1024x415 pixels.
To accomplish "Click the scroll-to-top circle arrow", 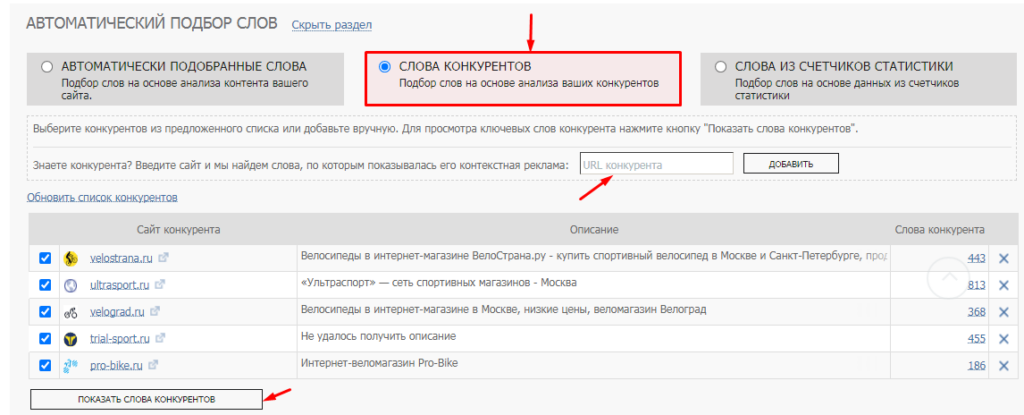I will (949, 278).
